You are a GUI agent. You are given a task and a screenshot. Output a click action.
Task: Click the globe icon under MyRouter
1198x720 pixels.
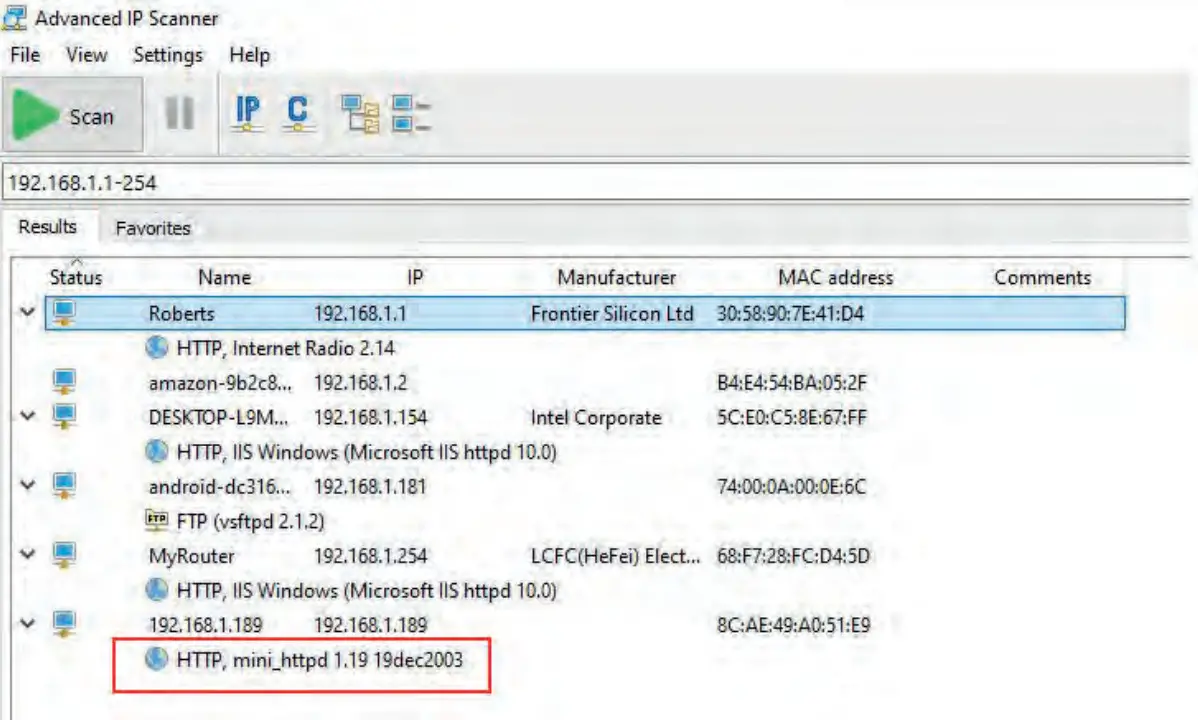tap(157, 589)
